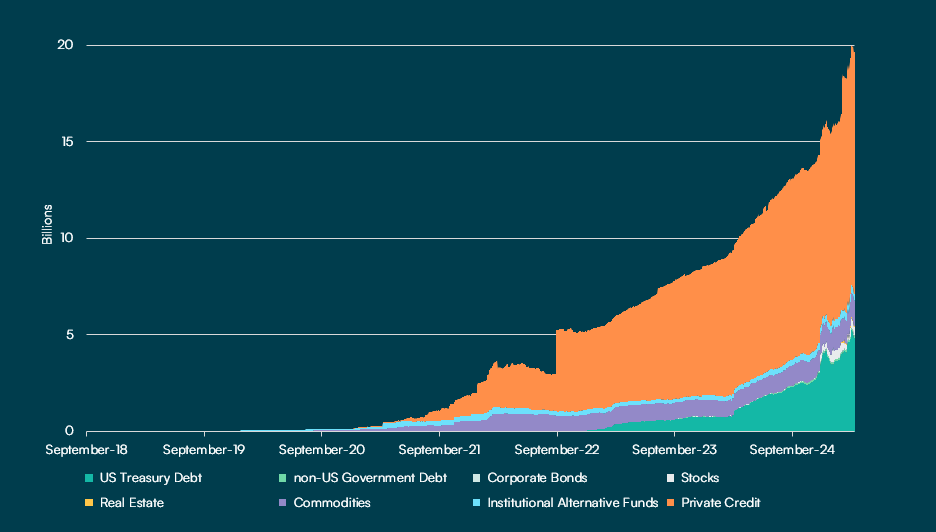Toggle the Private Credit legend label text
The image size is (936, 532).
(720, 503)
